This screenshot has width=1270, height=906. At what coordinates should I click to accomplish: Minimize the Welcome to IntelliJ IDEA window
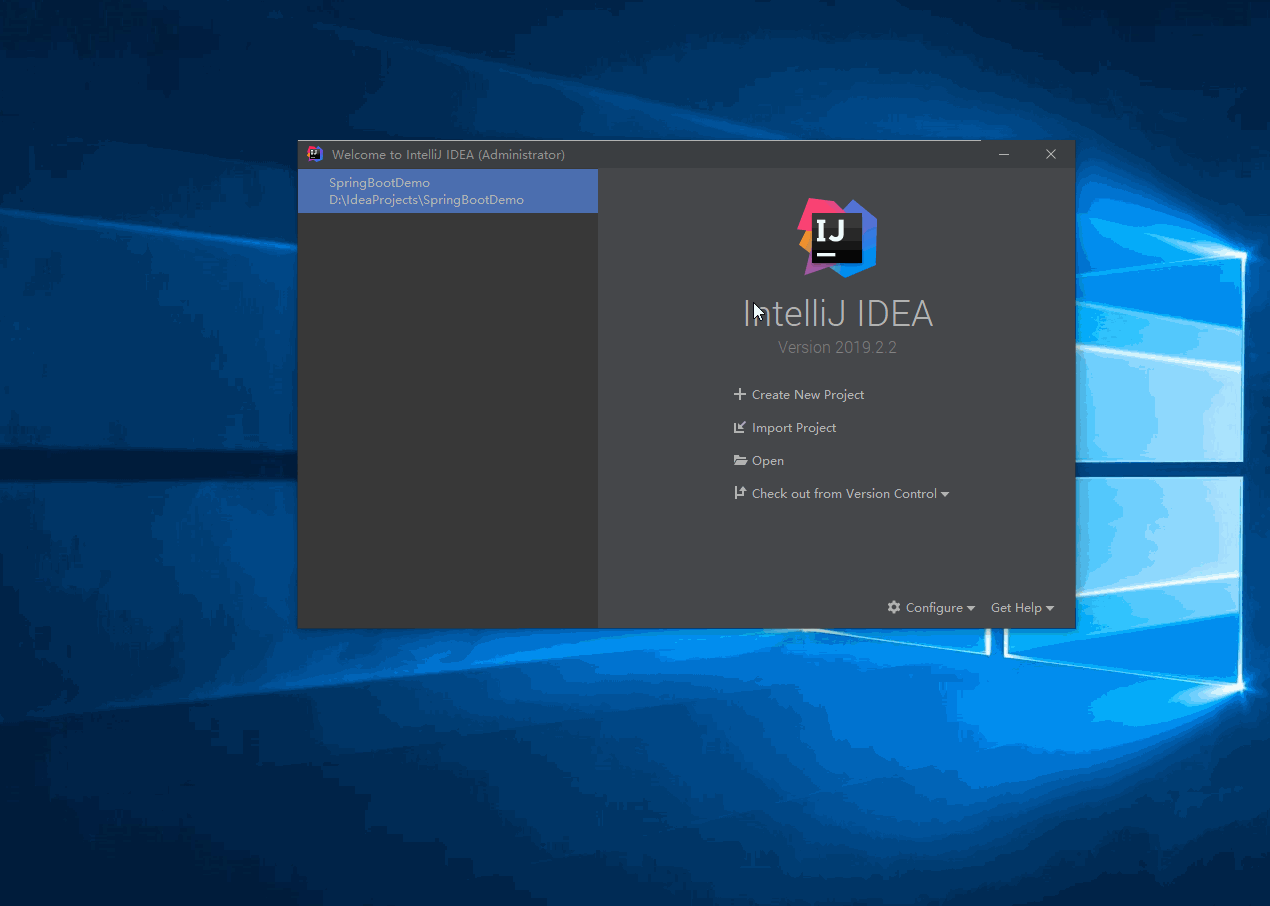pyautogui.click(x=1004, y=154)
